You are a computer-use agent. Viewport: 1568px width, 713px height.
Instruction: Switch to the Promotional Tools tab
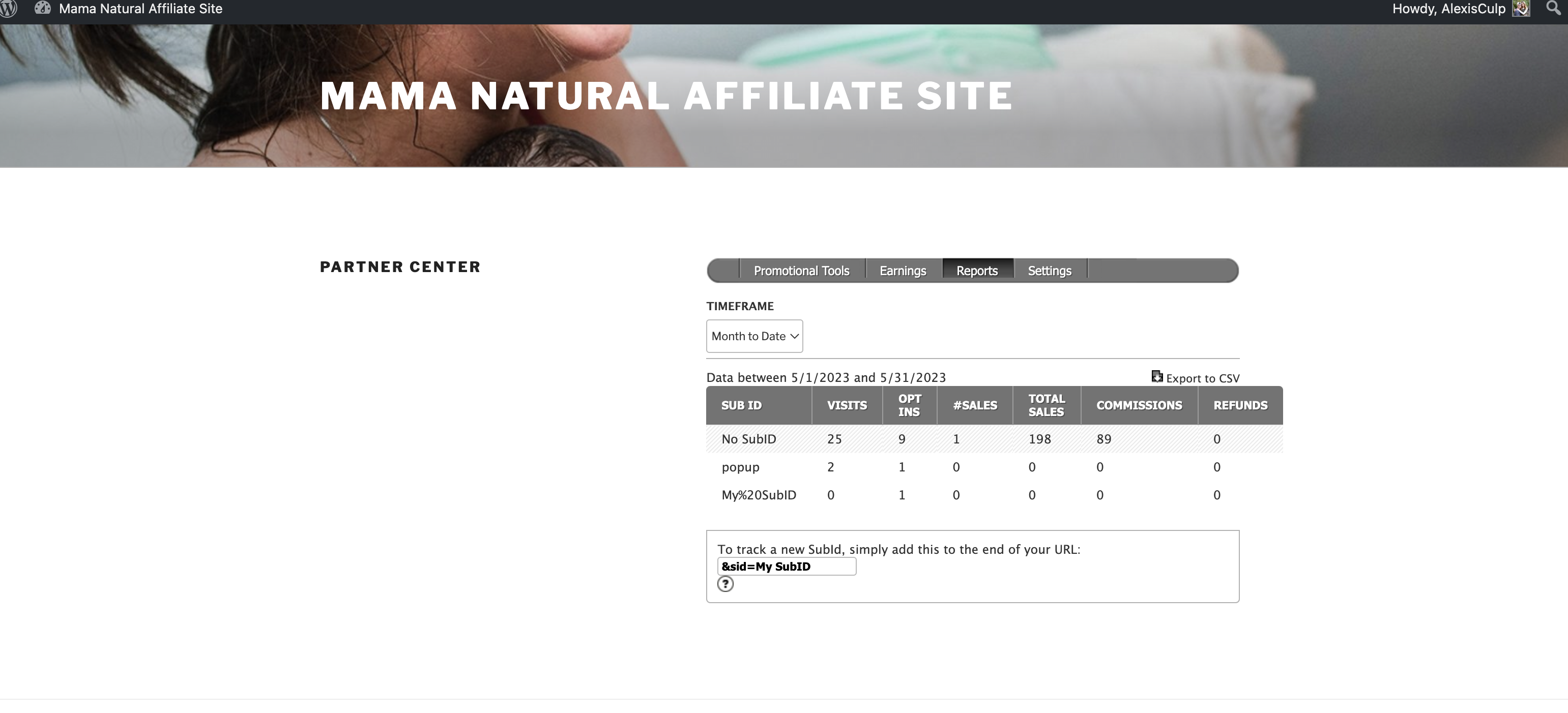tap(802, 271)
